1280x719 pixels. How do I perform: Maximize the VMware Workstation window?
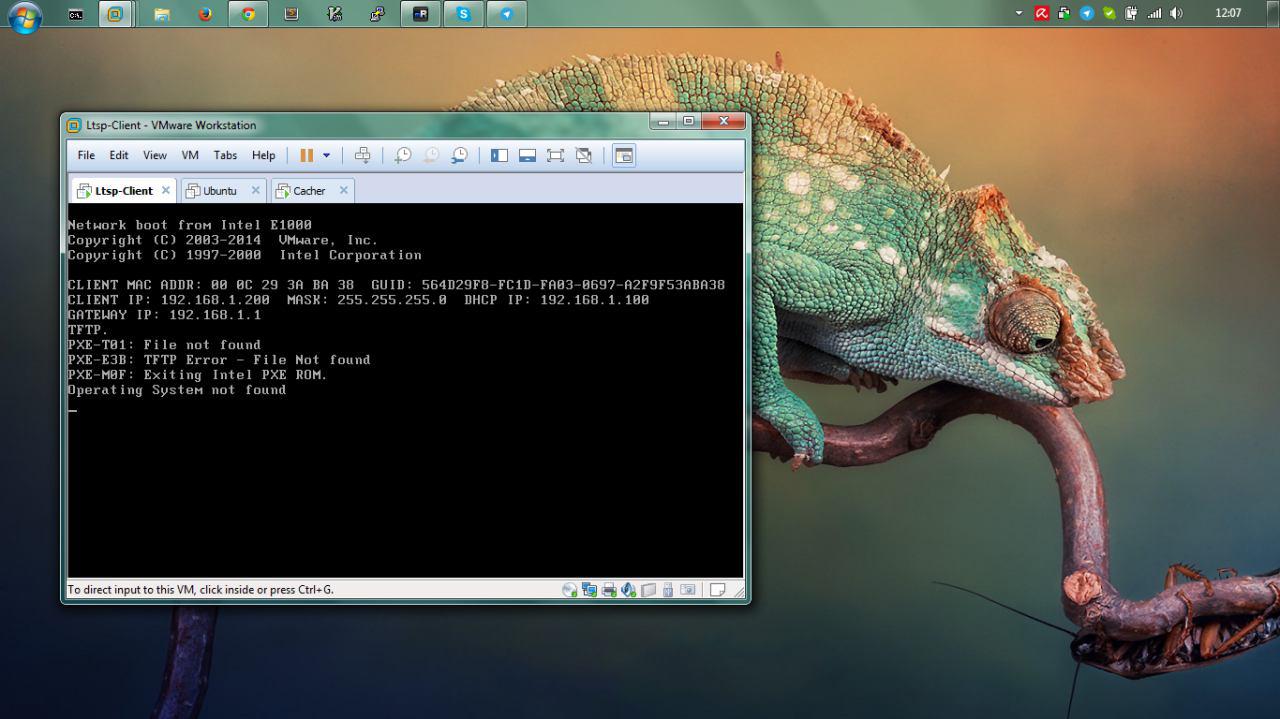(x=688, y=121)
